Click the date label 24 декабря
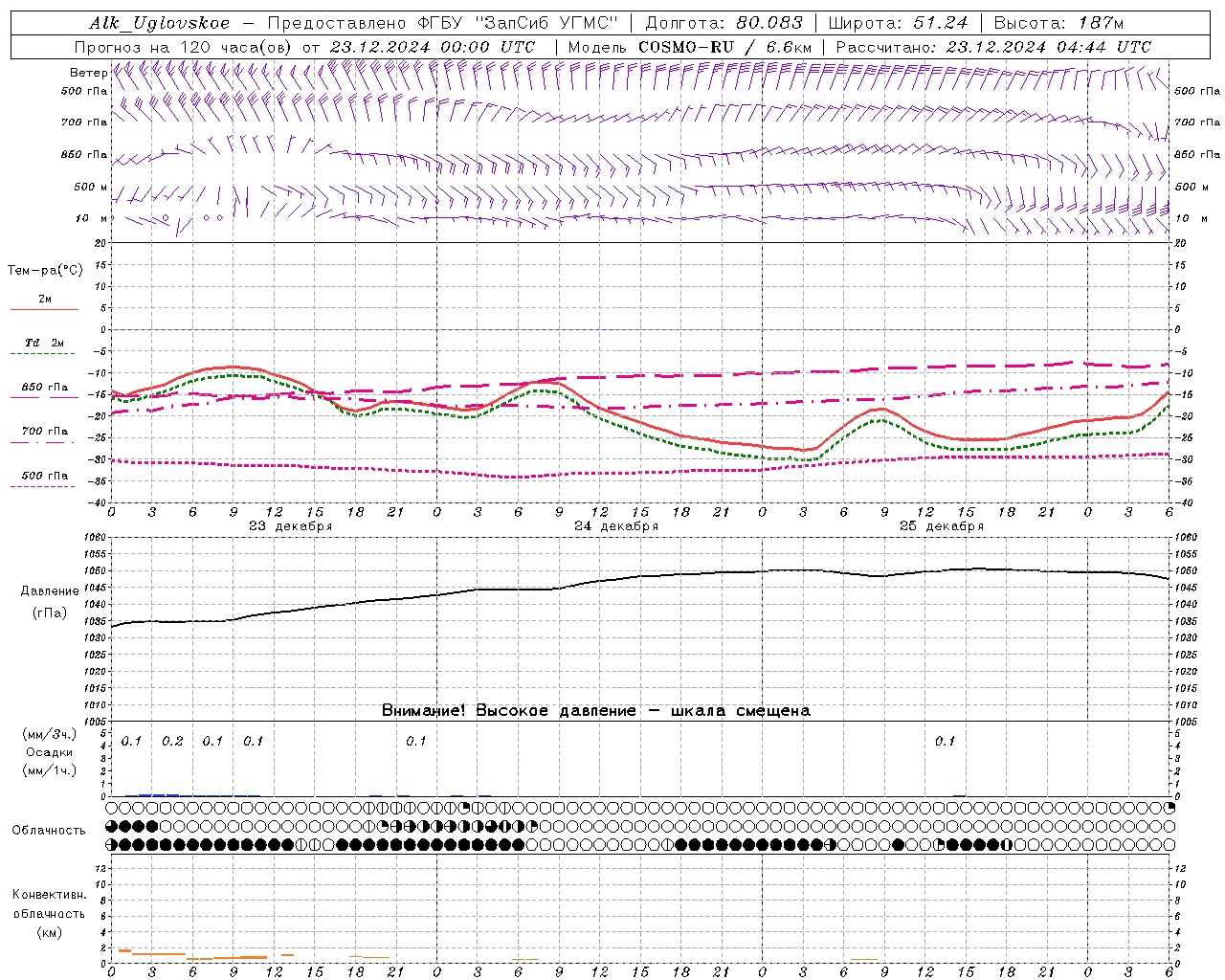 tap(615, 526)
